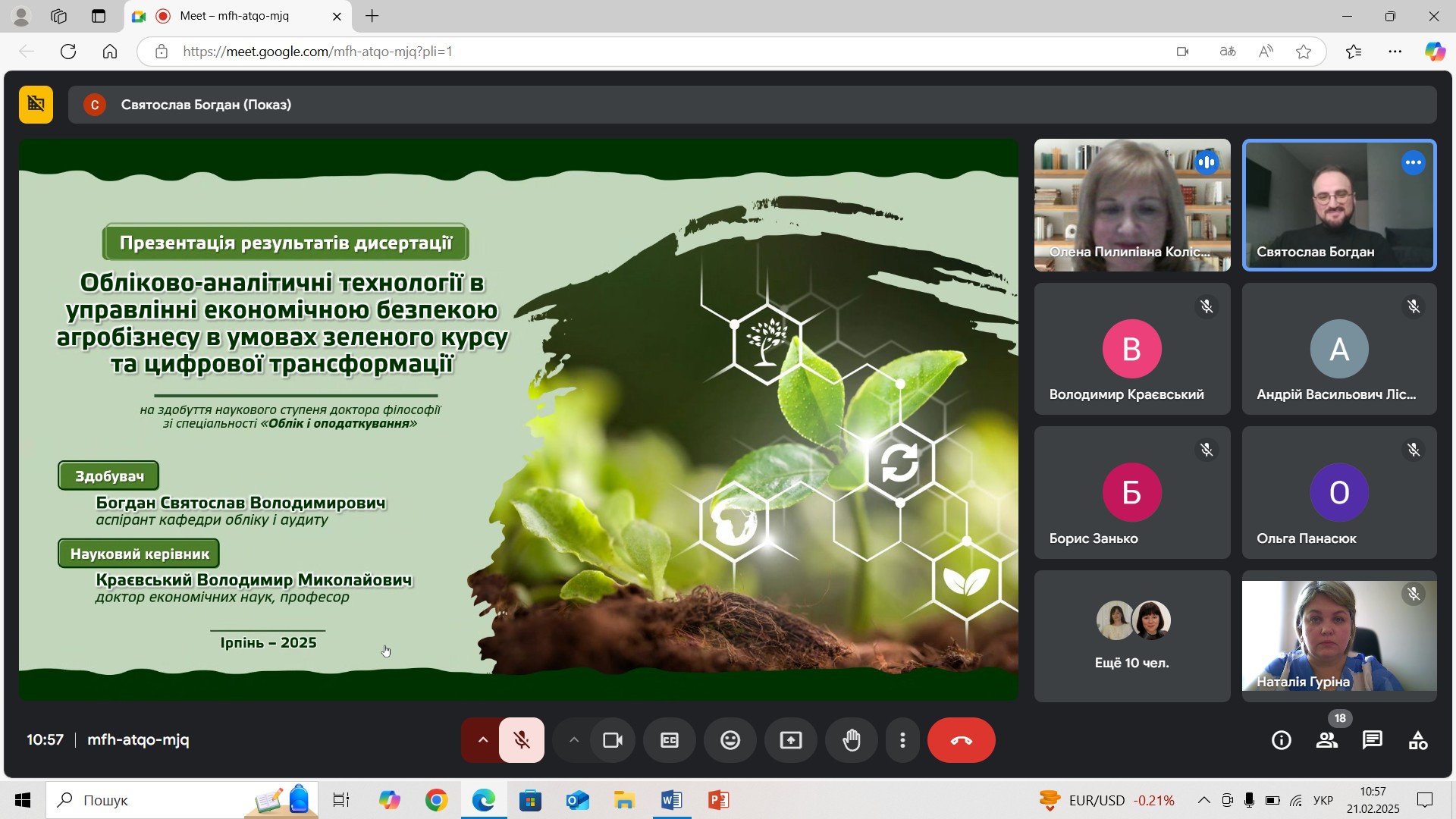Raise your hand in the meeting
The height and width of the screenshot is (819, 1456).
coord(852,740)
